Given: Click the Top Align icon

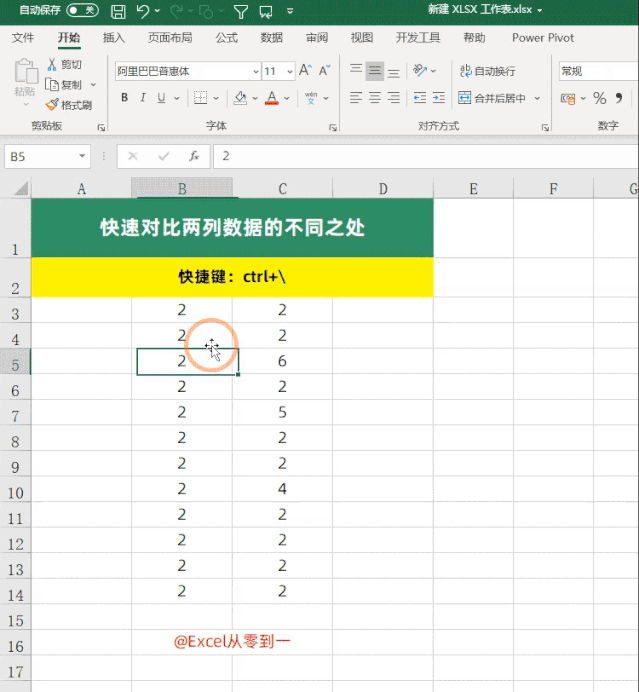Looking at the screenshot, I should coord(356,71).
